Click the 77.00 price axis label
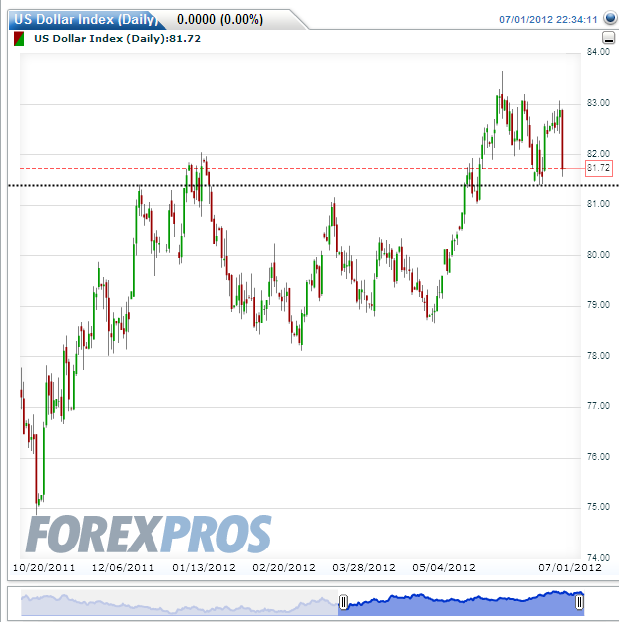The height and width of the screenshot is (622, 619). coord(598,406)
